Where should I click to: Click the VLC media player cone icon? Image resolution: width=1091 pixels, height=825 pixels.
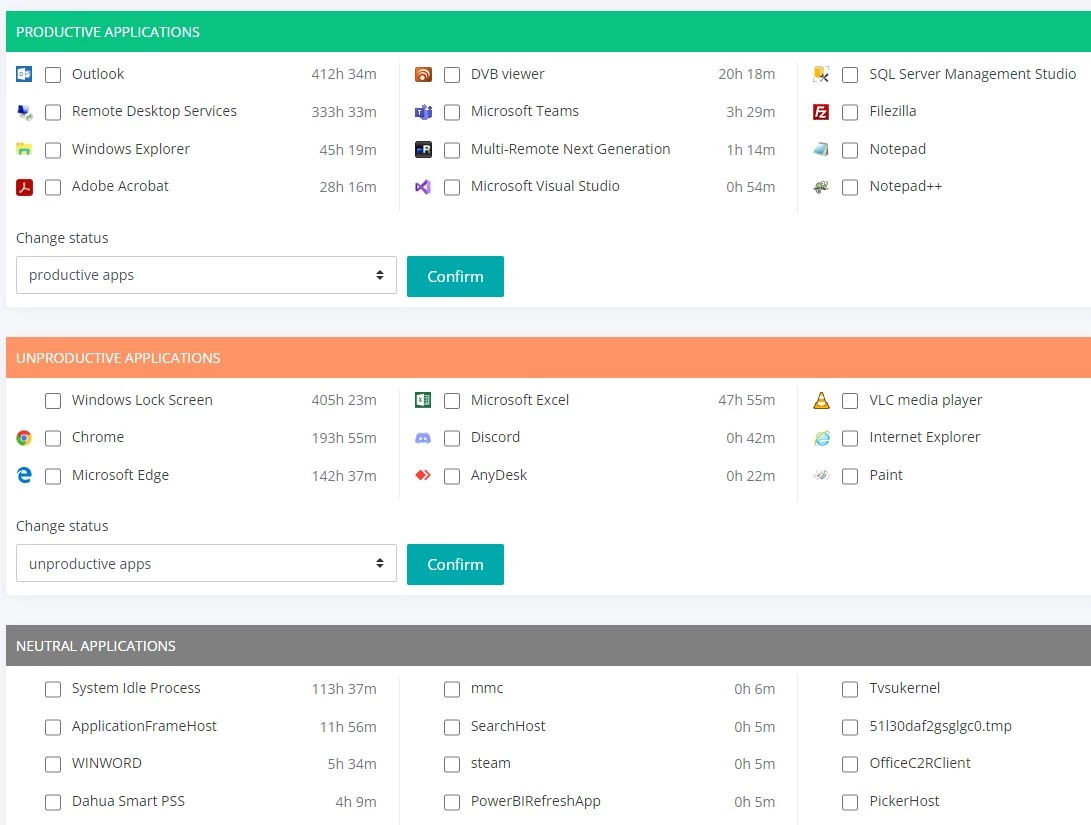821,400
